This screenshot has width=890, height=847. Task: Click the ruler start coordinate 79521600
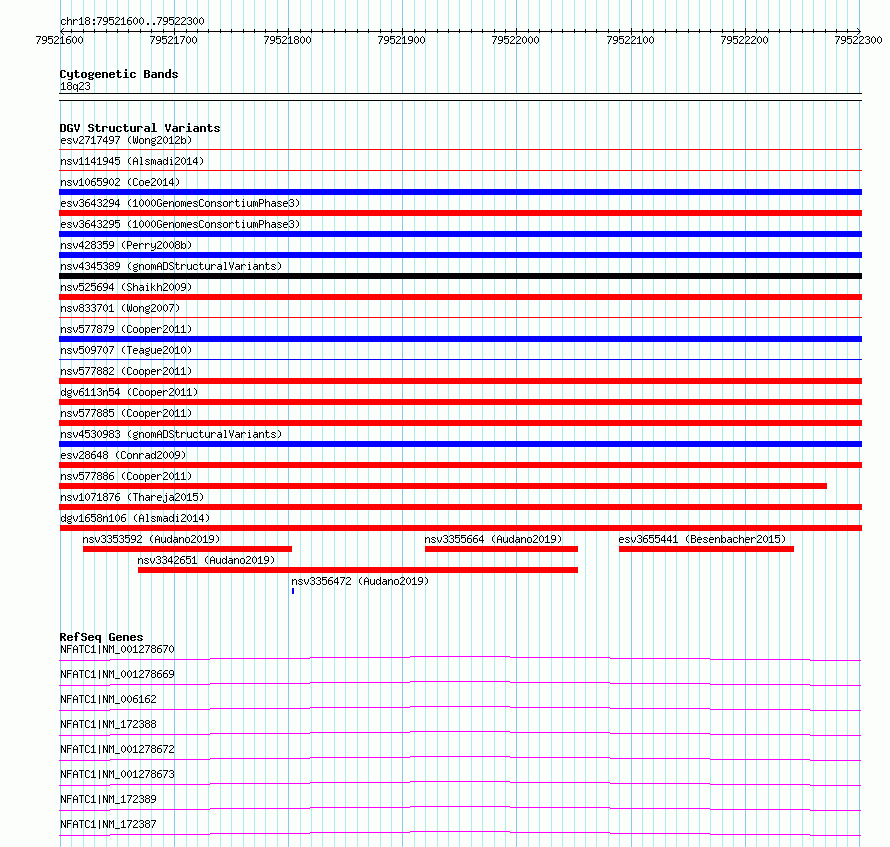coord(60,40)
